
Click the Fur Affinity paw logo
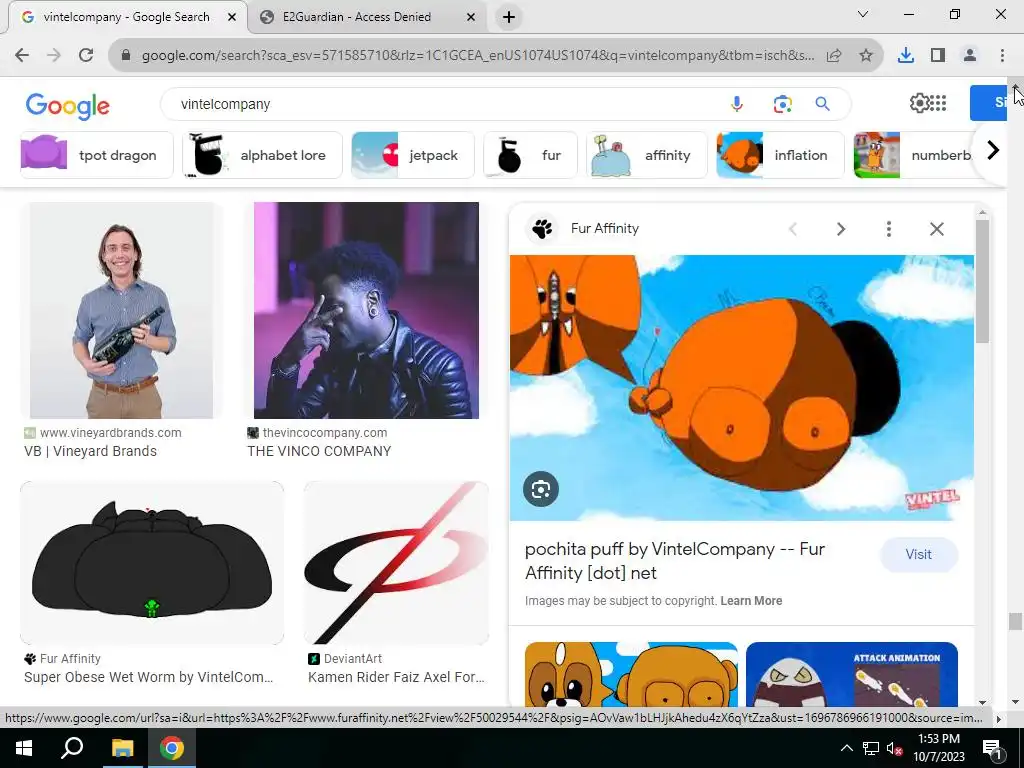[542, 229]
